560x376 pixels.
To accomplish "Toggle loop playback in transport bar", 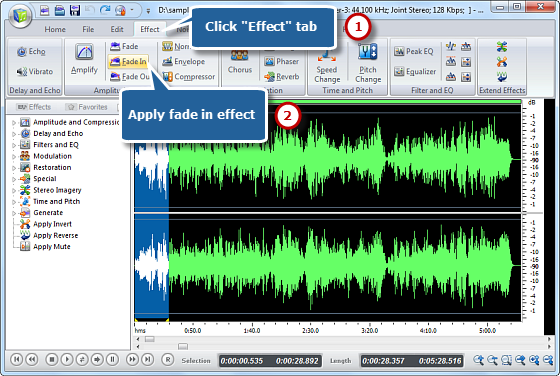I will pyautogui.click(x=82, y=359).
